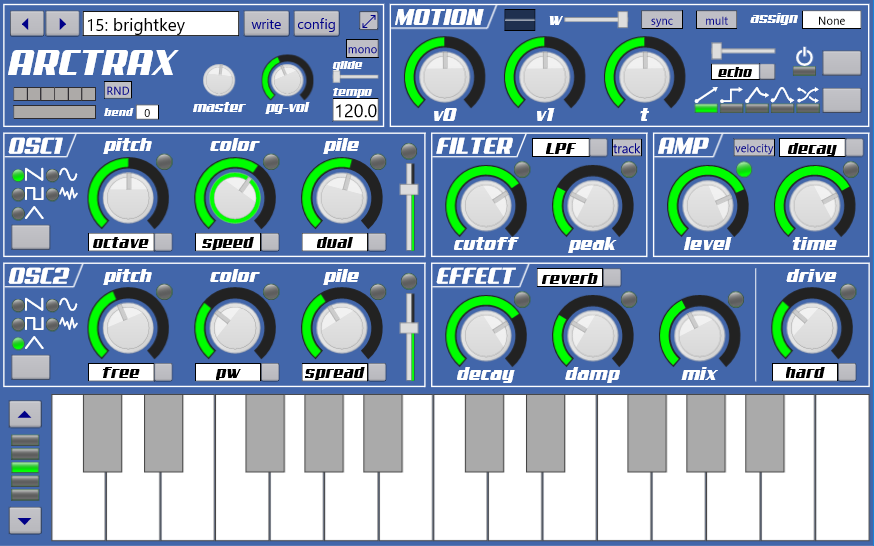Open OSC2 color mode 'pw' dropdown

click(237, 372)
